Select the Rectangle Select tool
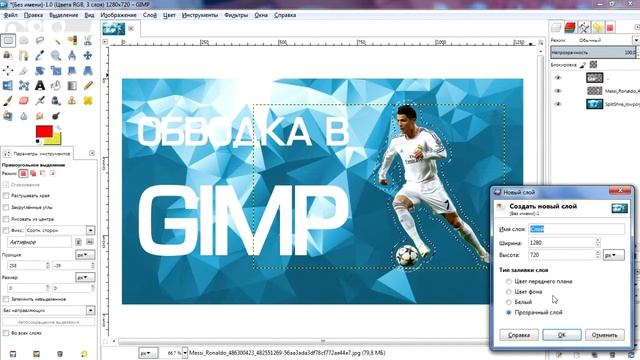Screen dimensions: 640x360 (8, 40)
